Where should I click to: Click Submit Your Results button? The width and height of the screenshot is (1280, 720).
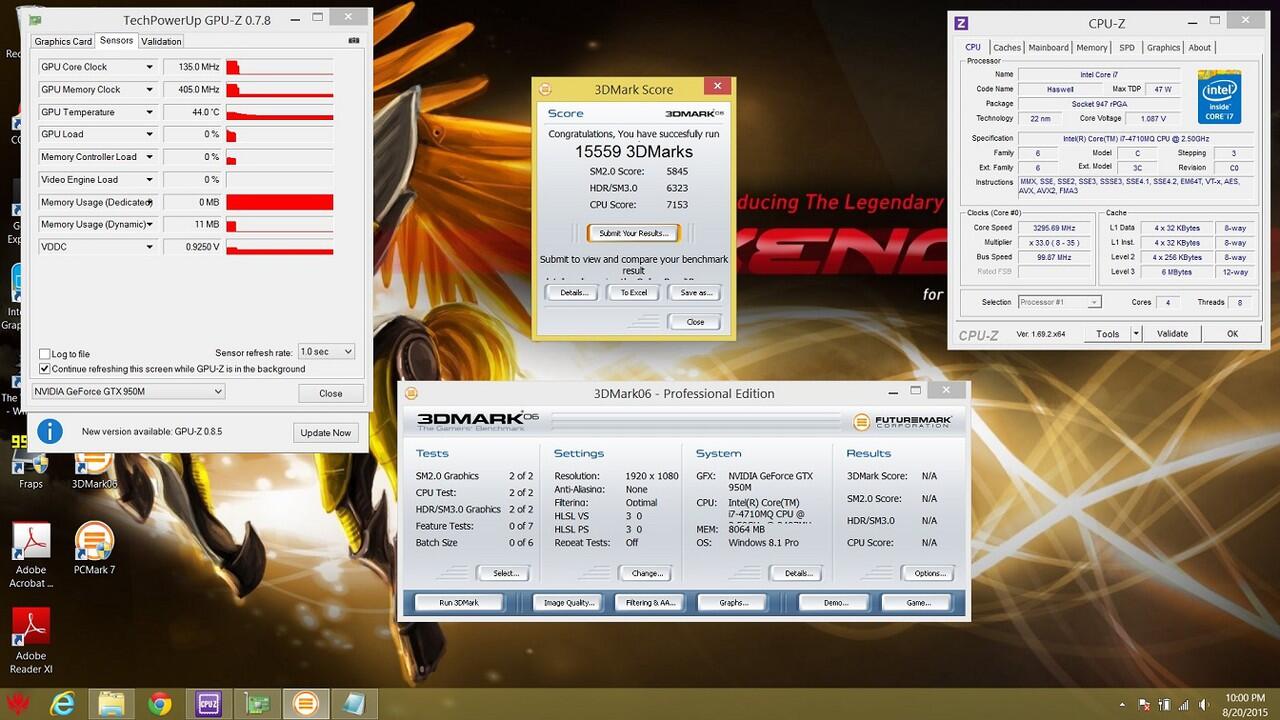point(633,233)
